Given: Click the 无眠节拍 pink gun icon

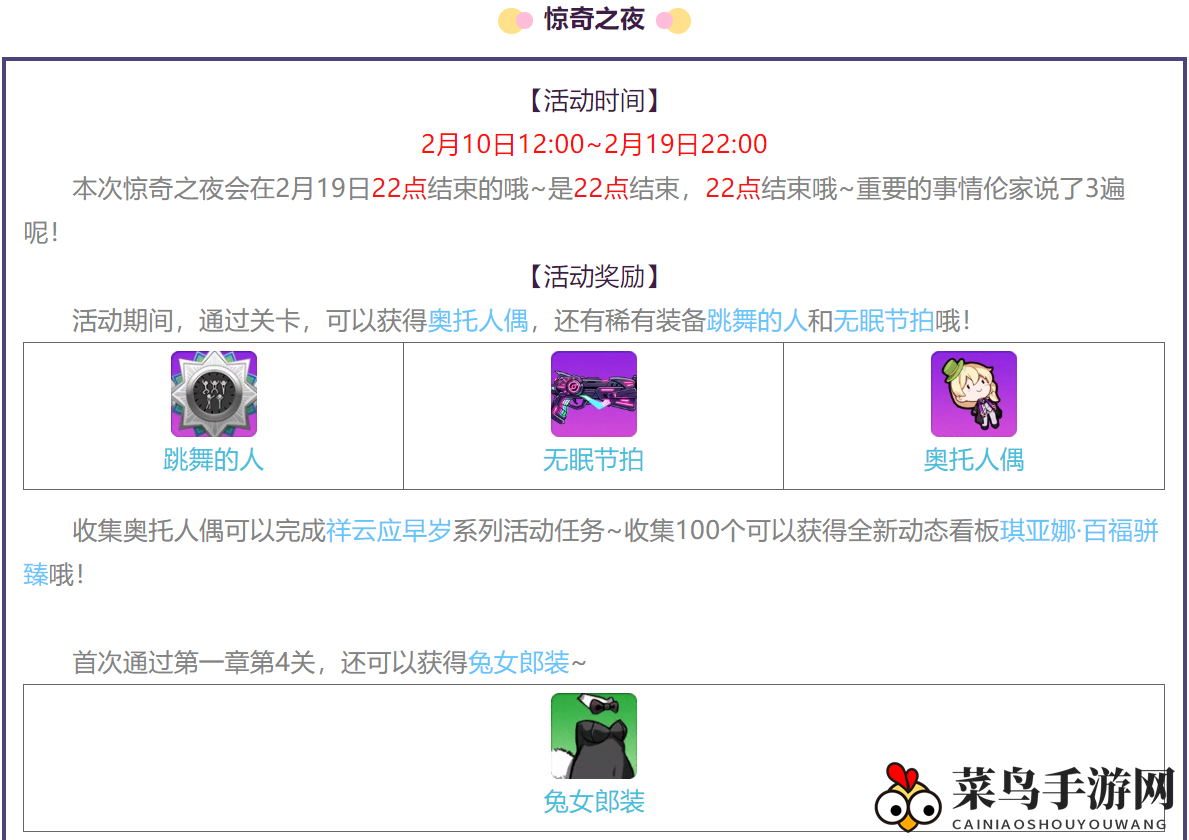Looking at the screenshot, I should pyautogui.click(x=594, y=394).
